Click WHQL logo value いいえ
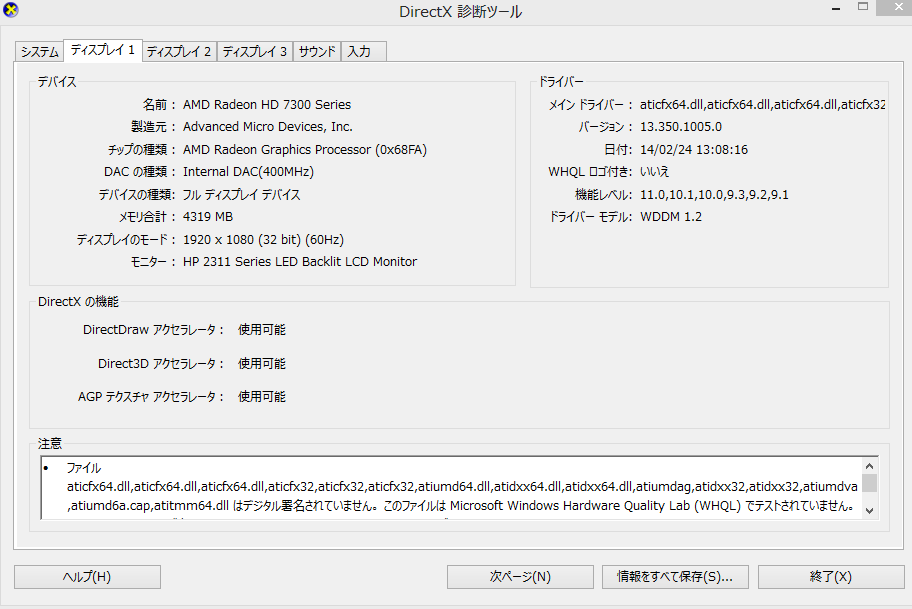 click(x=654, y=172)
